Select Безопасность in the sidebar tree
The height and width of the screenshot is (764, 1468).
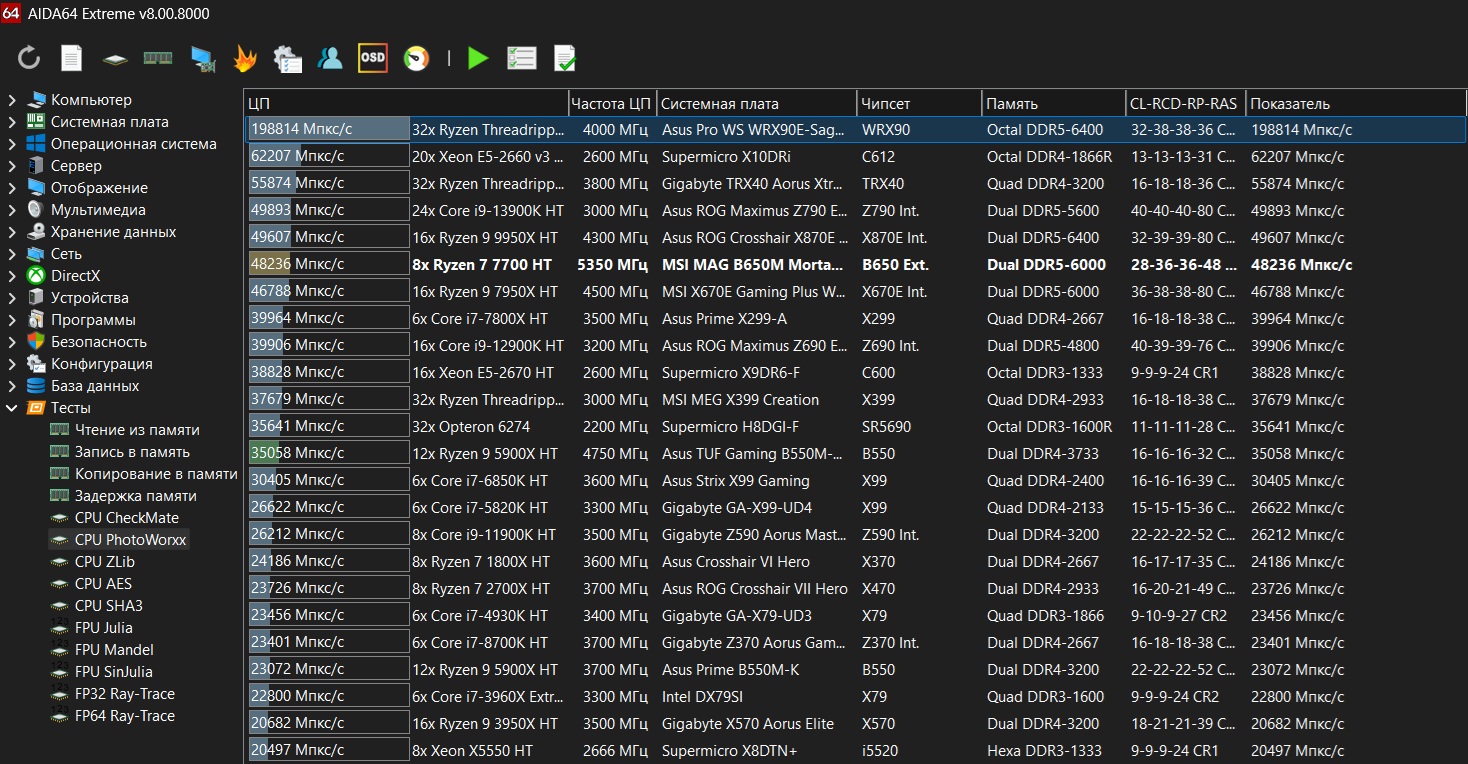(x=99, y=342)
